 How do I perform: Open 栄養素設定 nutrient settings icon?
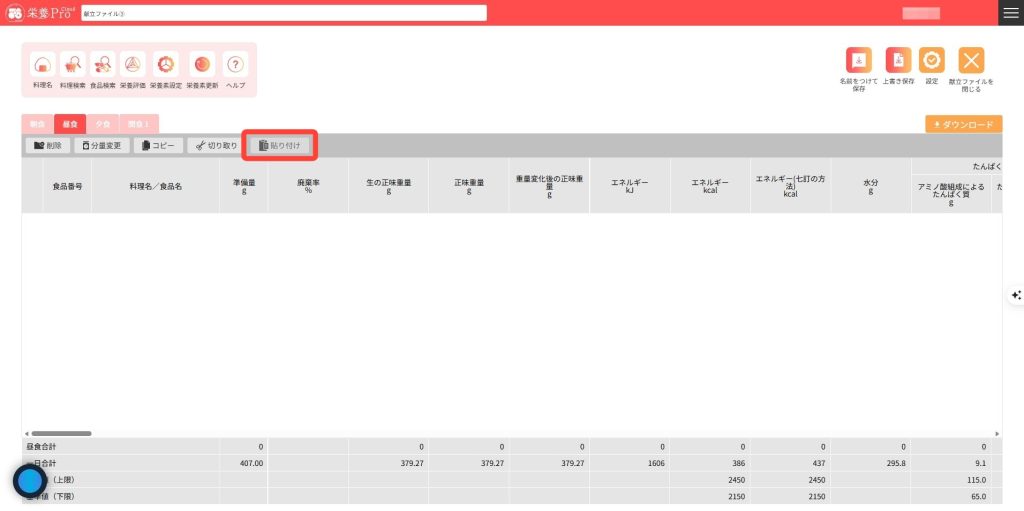click(166, 65)
